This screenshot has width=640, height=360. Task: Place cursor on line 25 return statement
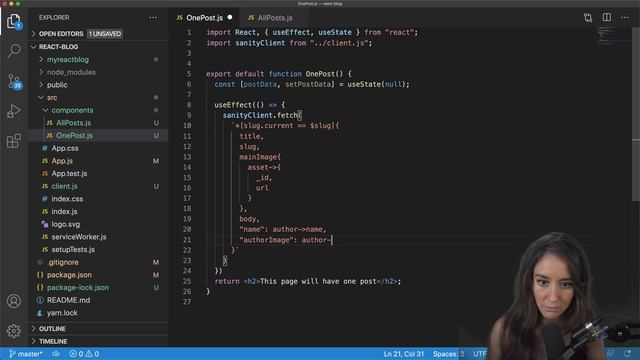[x=308, y=281]
